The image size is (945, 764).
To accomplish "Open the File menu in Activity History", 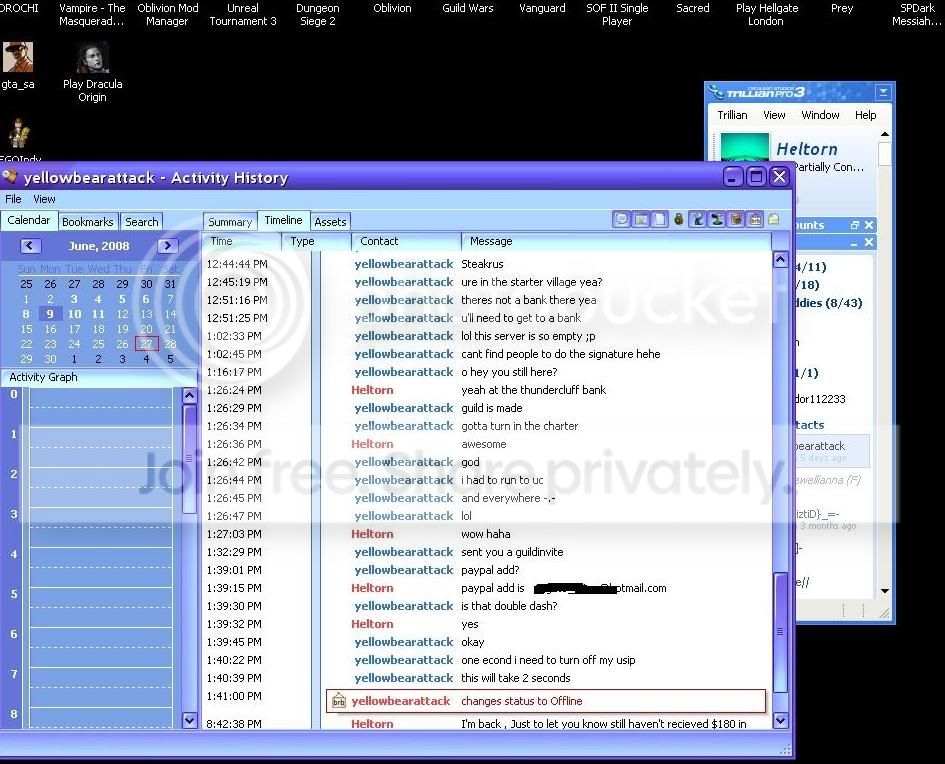I will (13, 199).
